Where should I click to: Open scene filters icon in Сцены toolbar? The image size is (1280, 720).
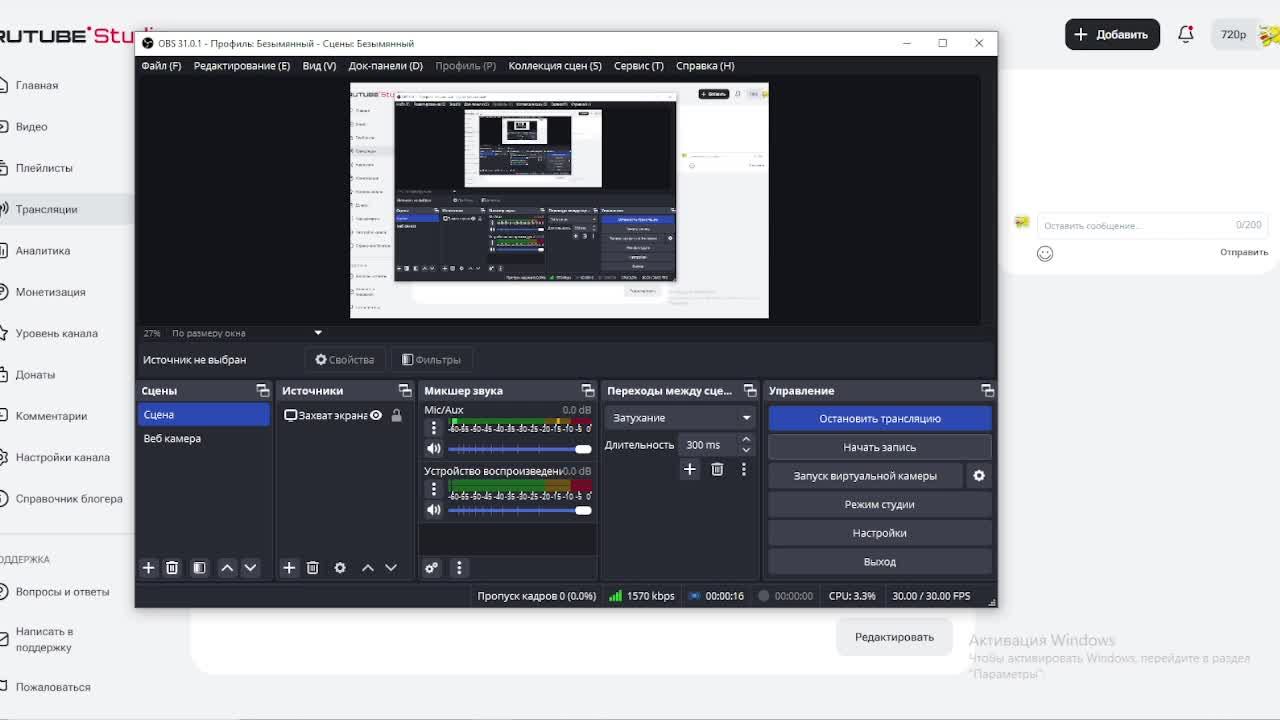pyautogui.click(x=199, y=568)
